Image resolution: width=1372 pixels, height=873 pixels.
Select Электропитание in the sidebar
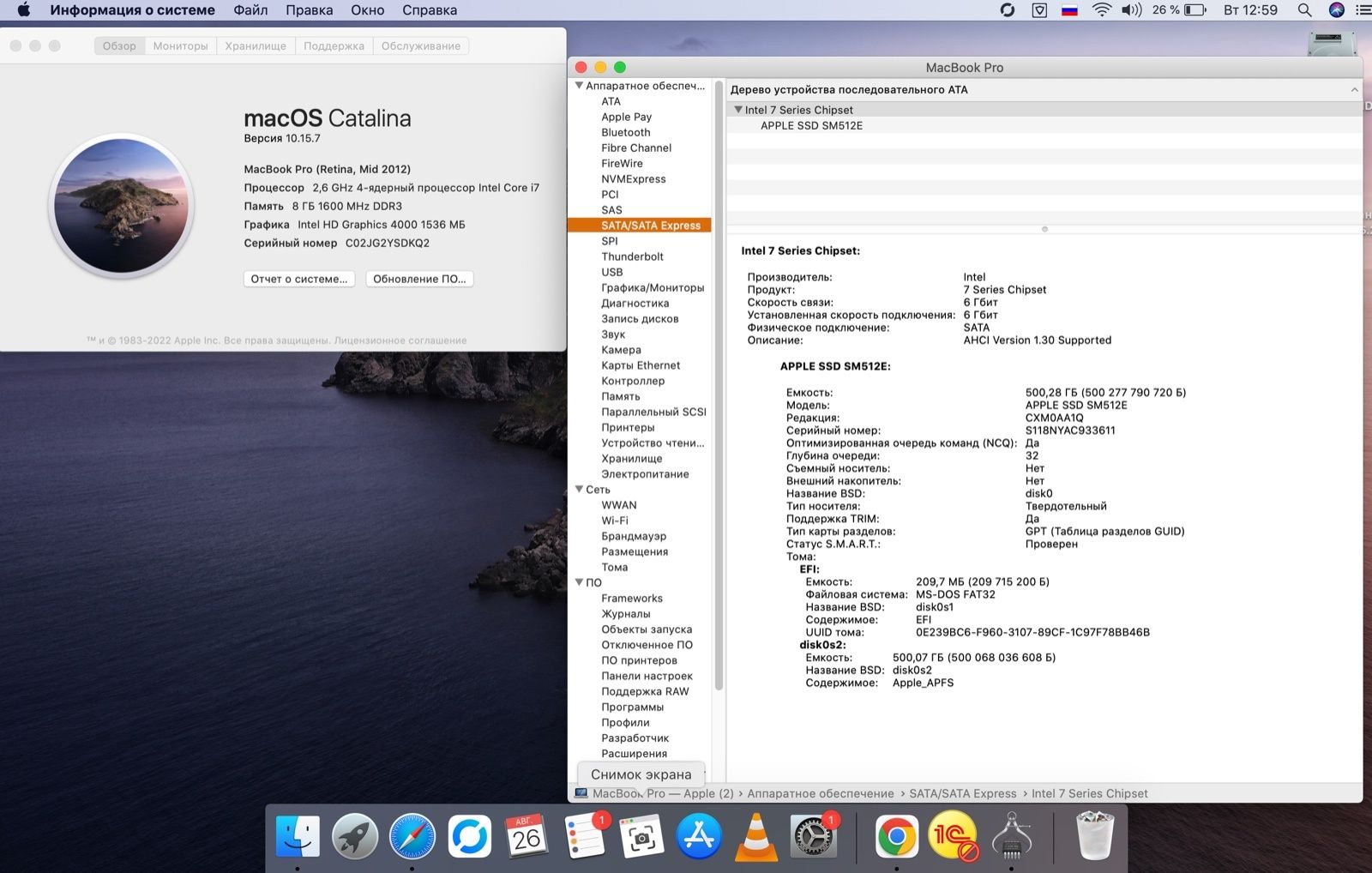[x=645, y=473]
